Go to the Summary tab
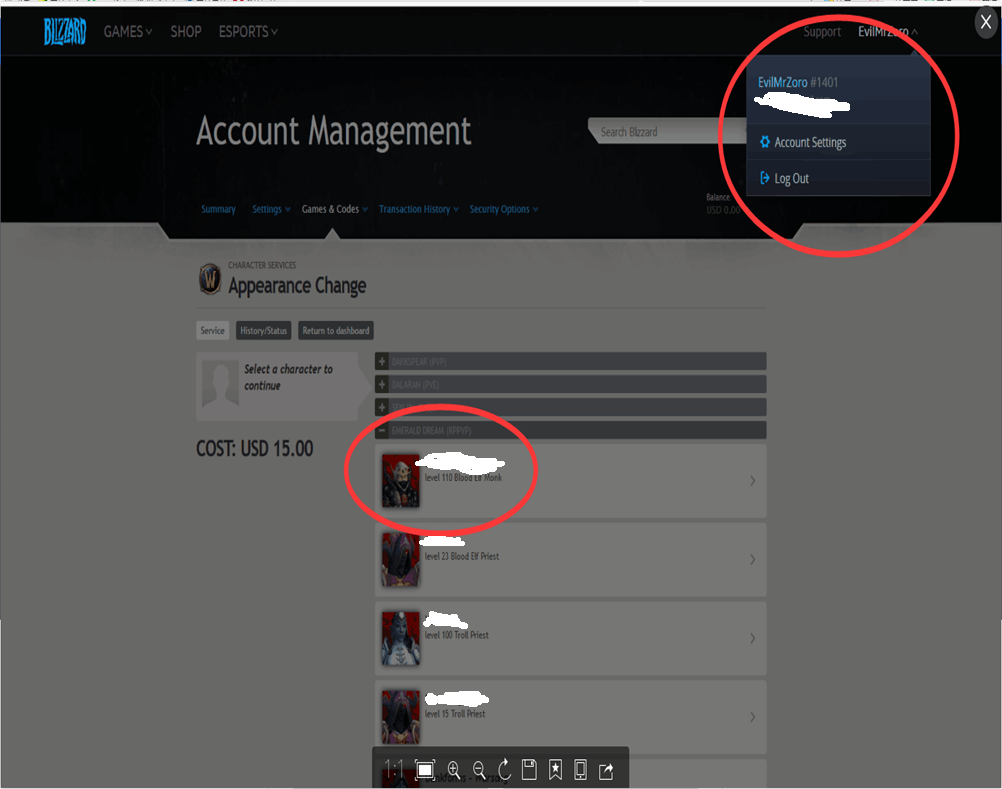Screen dimensions: 1002x789 click(218, 209)
